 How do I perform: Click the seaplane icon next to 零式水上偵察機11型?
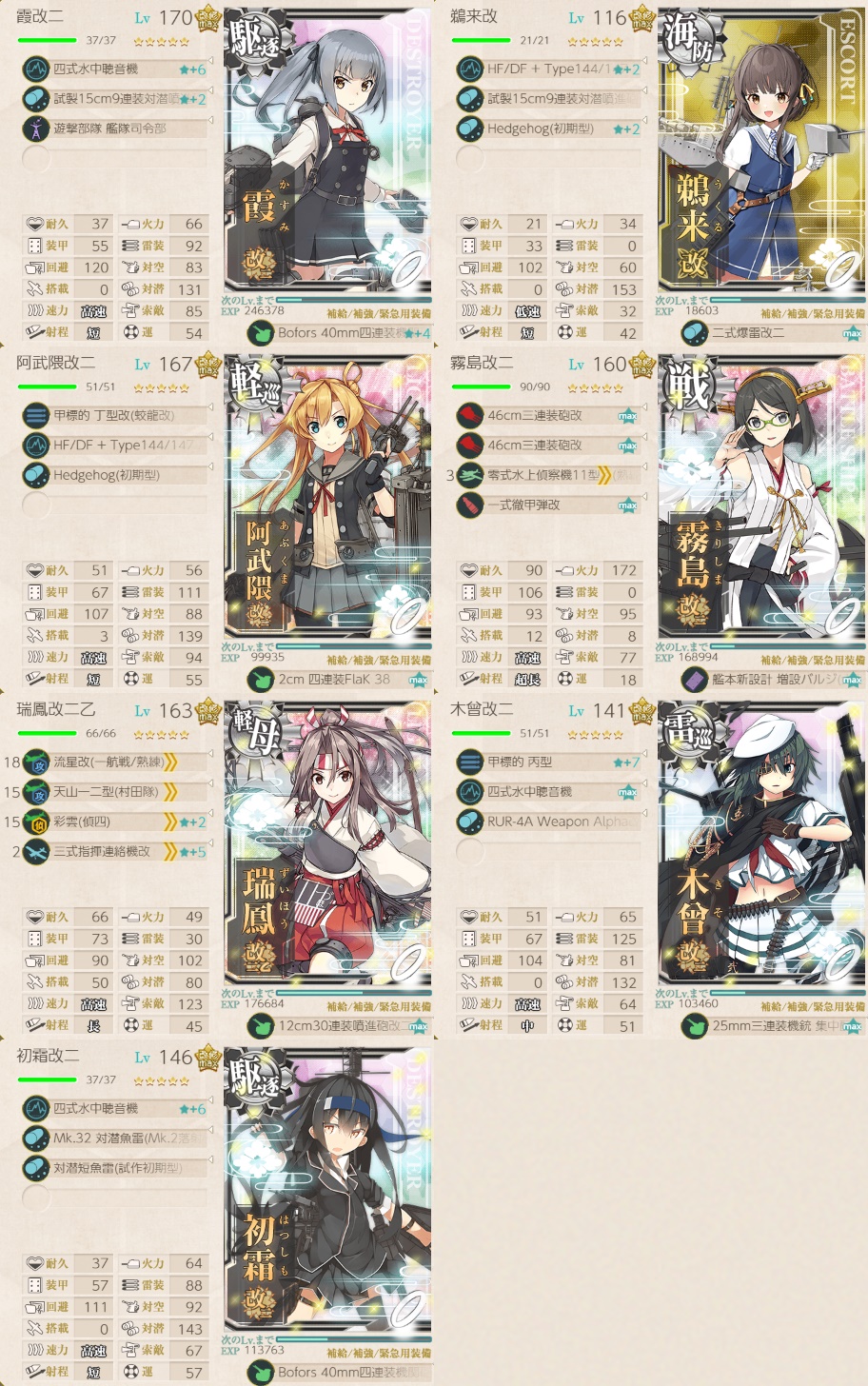coord(470,474)
